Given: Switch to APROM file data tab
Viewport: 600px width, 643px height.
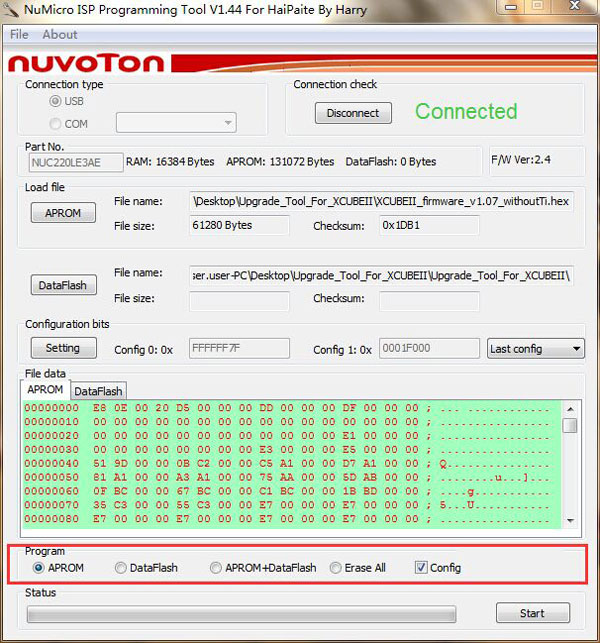Looking at the screenshot, I should (x=45, y=390).
